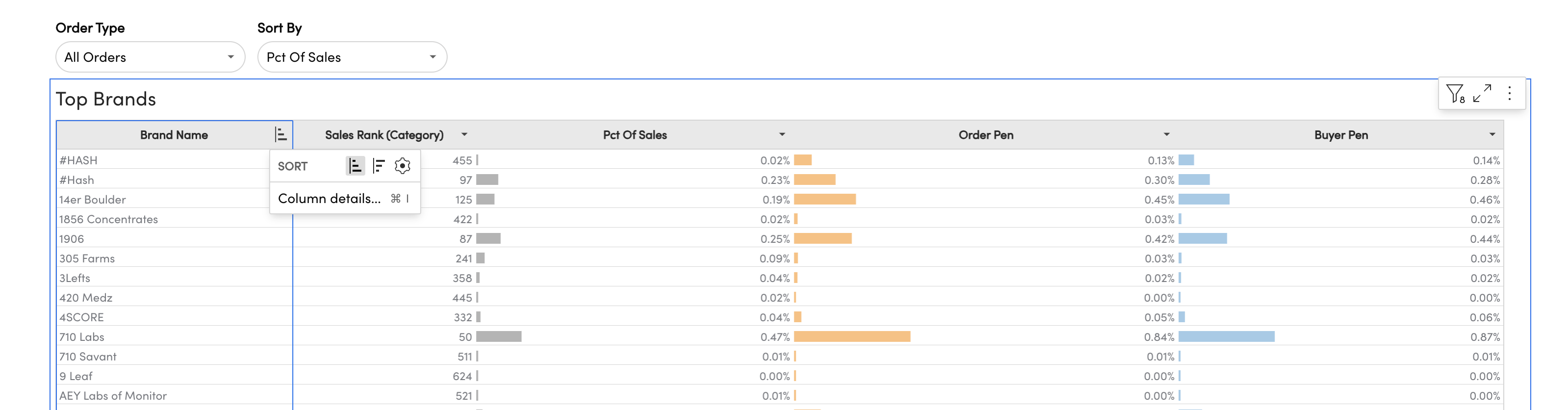
Task: Click the 0.47% Pct Of Sales value
Action: coord(775,337)
